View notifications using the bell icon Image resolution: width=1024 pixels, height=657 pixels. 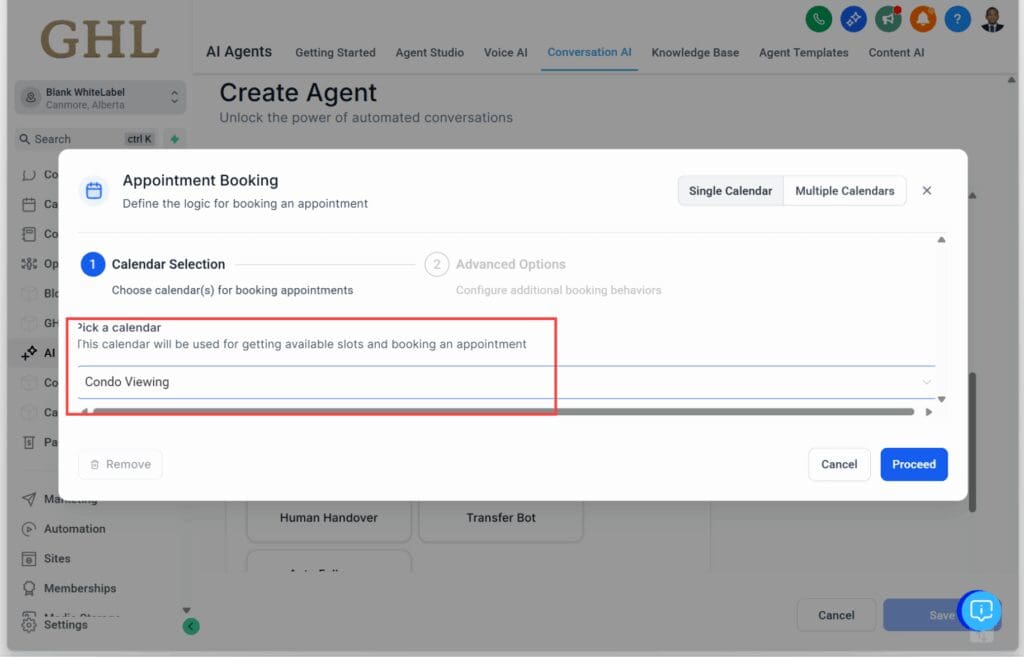(x=922, y=18)
